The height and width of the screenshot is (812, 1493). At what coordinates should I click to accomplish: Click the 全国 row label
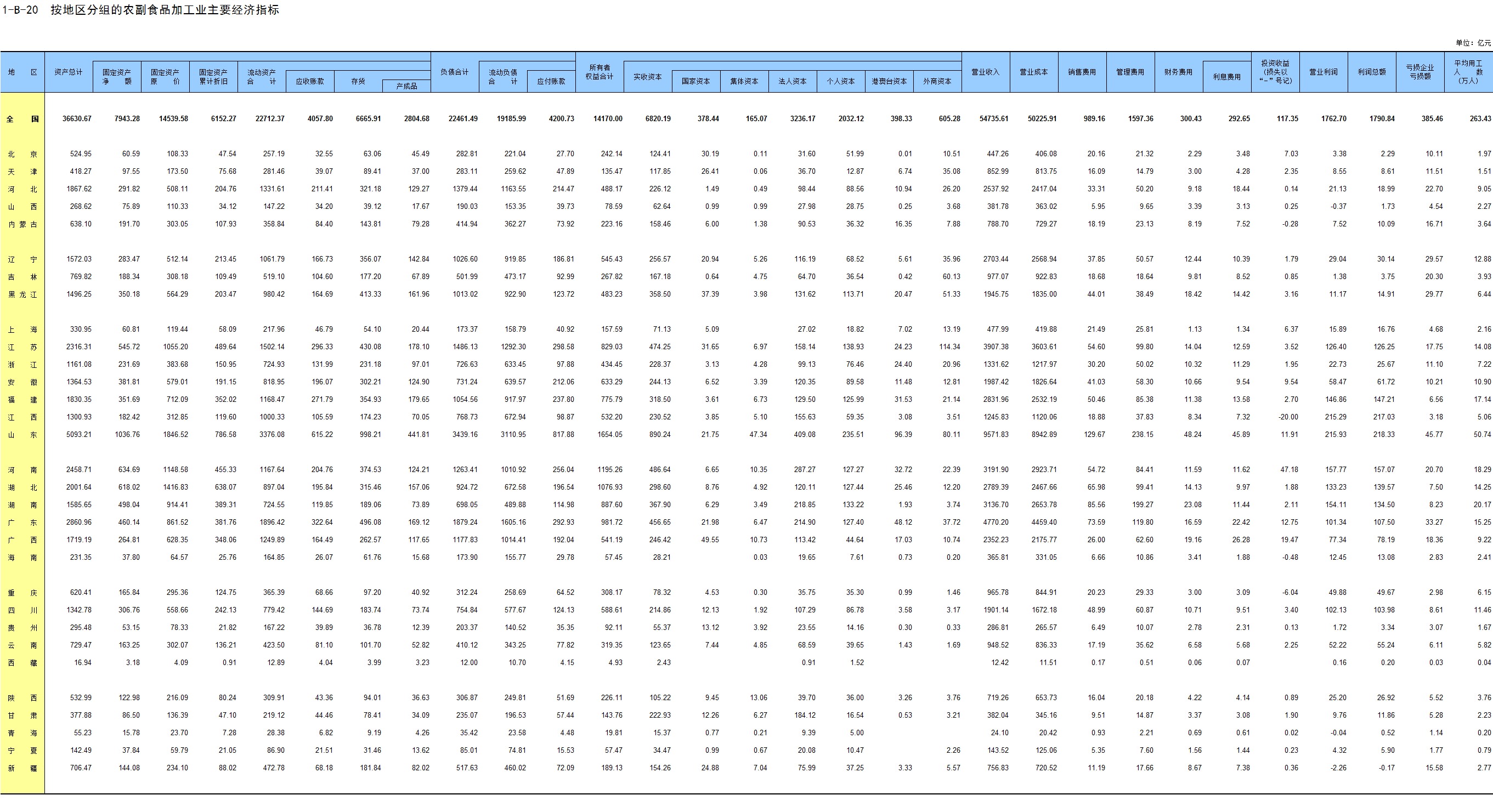(x=22, y=119)
